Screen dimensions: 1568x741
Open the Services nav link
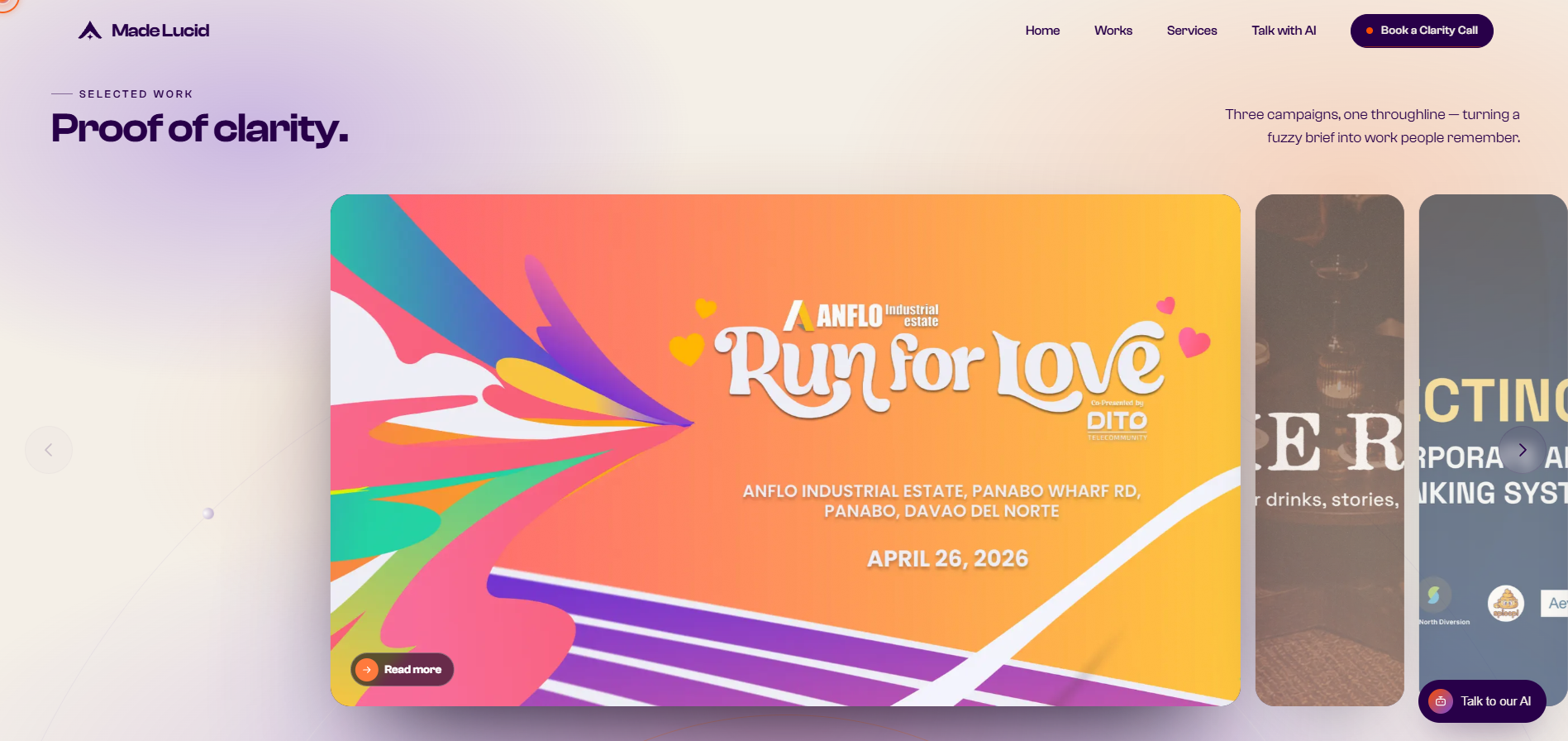[x=1192, y=31]
